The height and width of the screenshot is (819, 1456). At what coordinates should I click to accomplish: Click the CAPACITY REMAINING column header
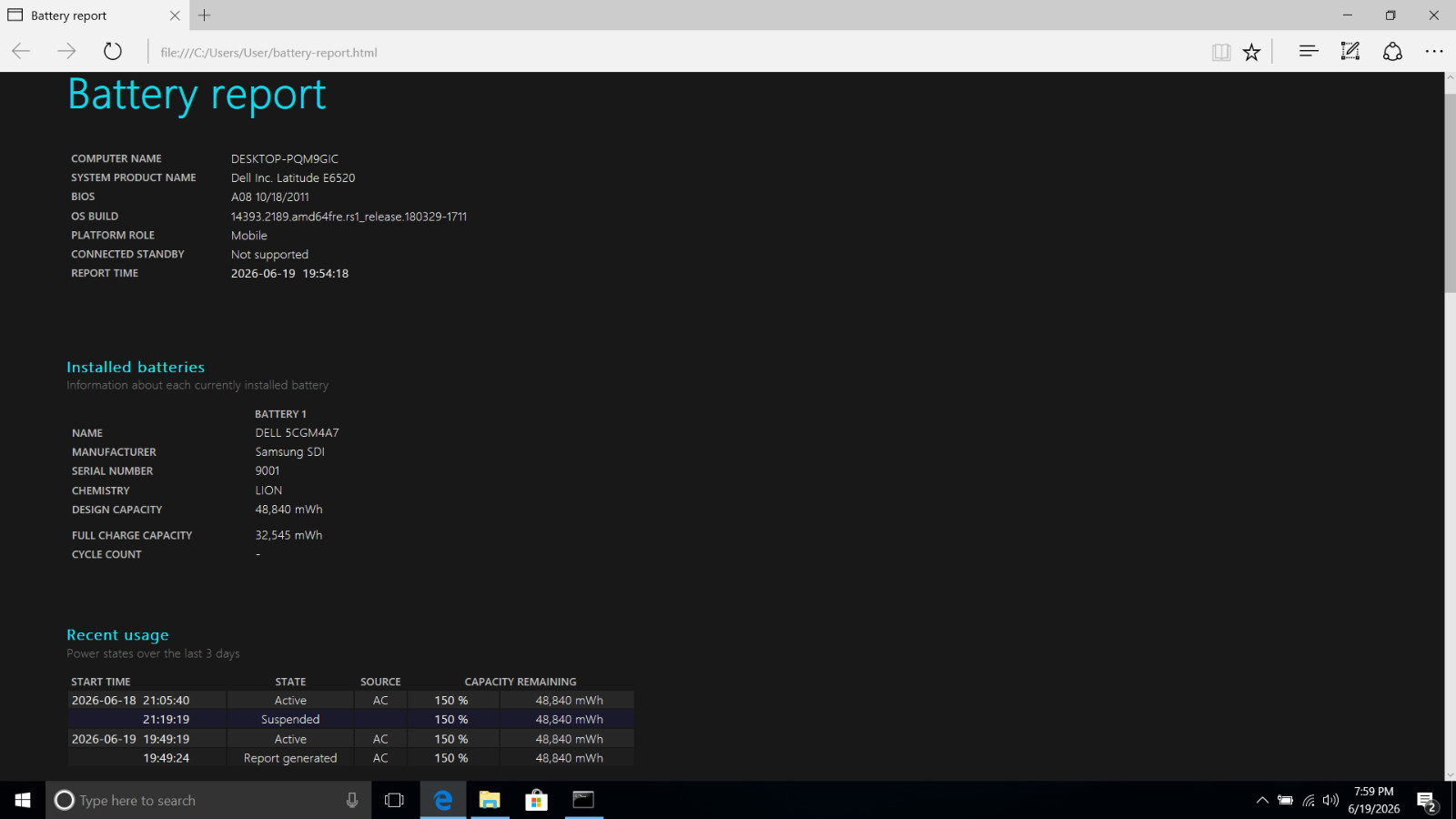point(521,682)
